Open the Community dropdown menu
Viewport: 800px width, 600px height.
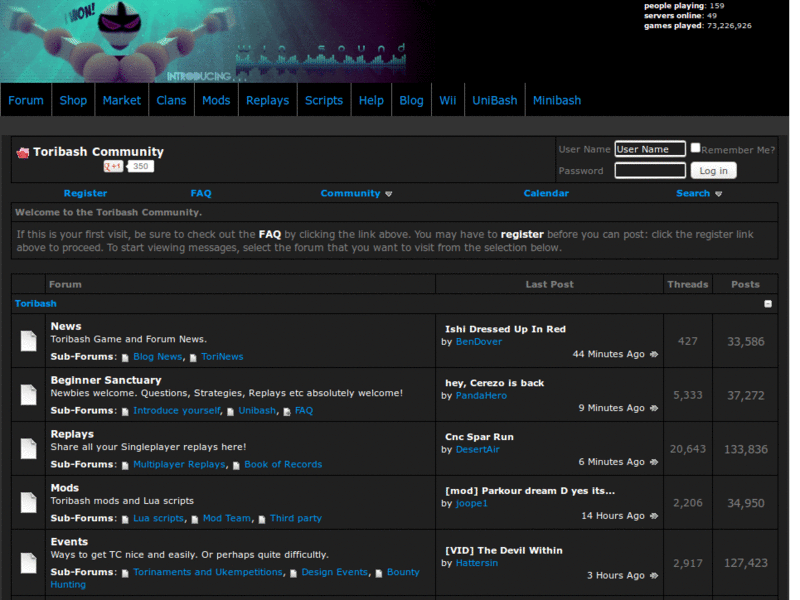pos(356,193)
